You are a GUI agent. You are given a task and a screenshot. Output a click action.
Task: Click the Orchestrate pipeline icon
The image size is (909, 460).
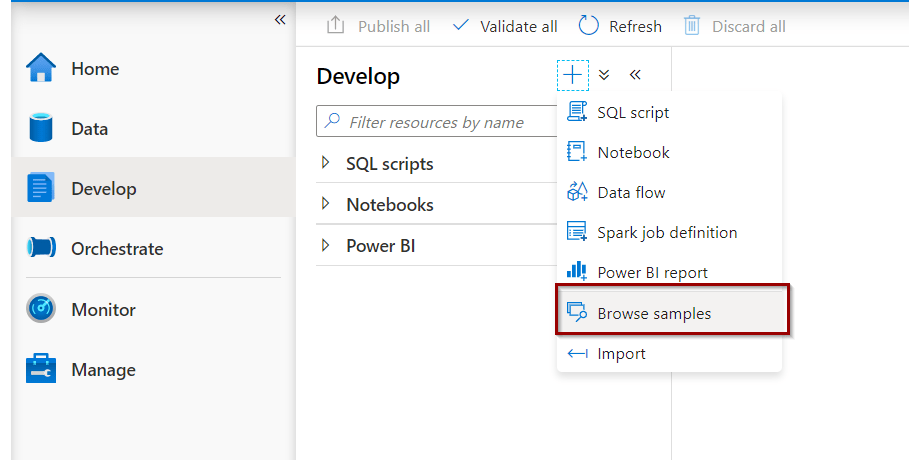(x=41, y=248)
